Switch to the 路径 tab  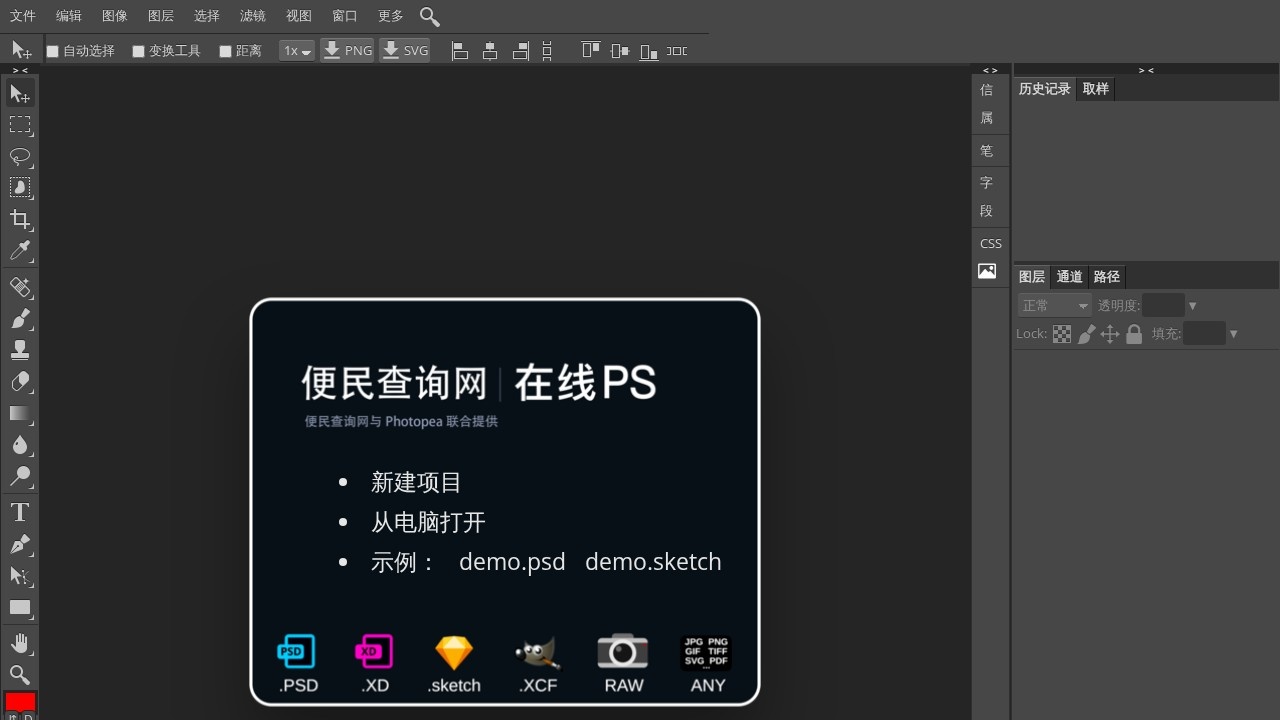pyautogui.click(x=1107, y=277)
